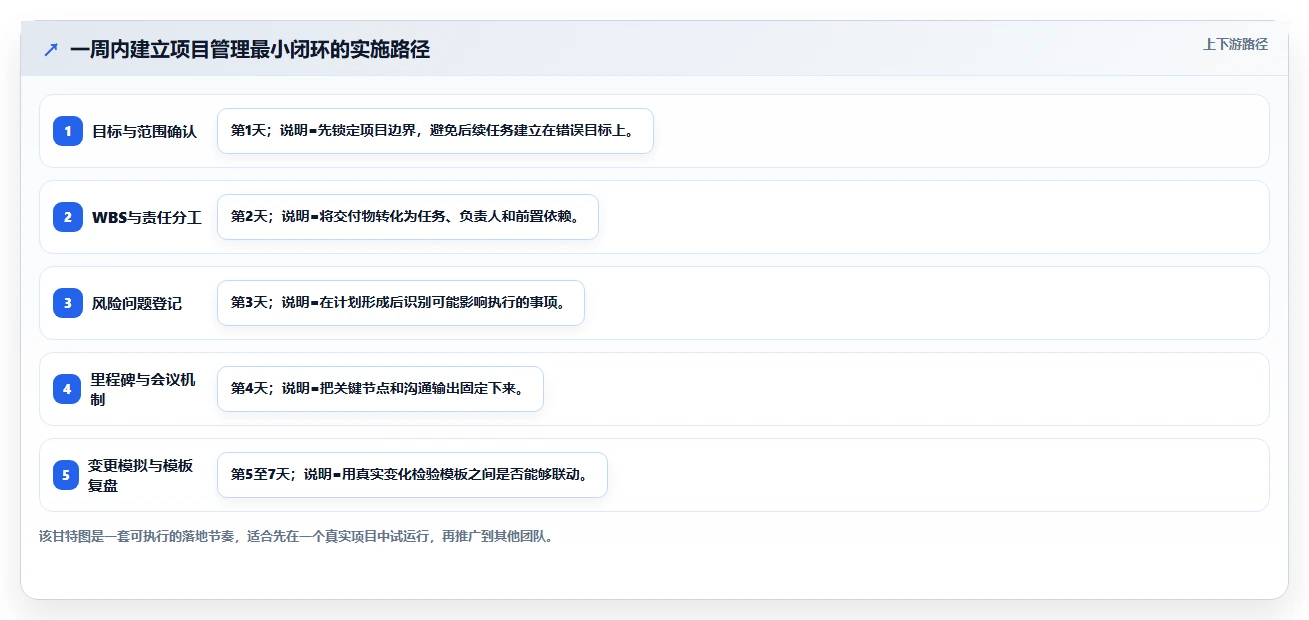The height and width of the screenshot is (620, 1309).
Task: Click the title 一周内建立项目管理最小闭环的实施路径
Action: point(250,49)
